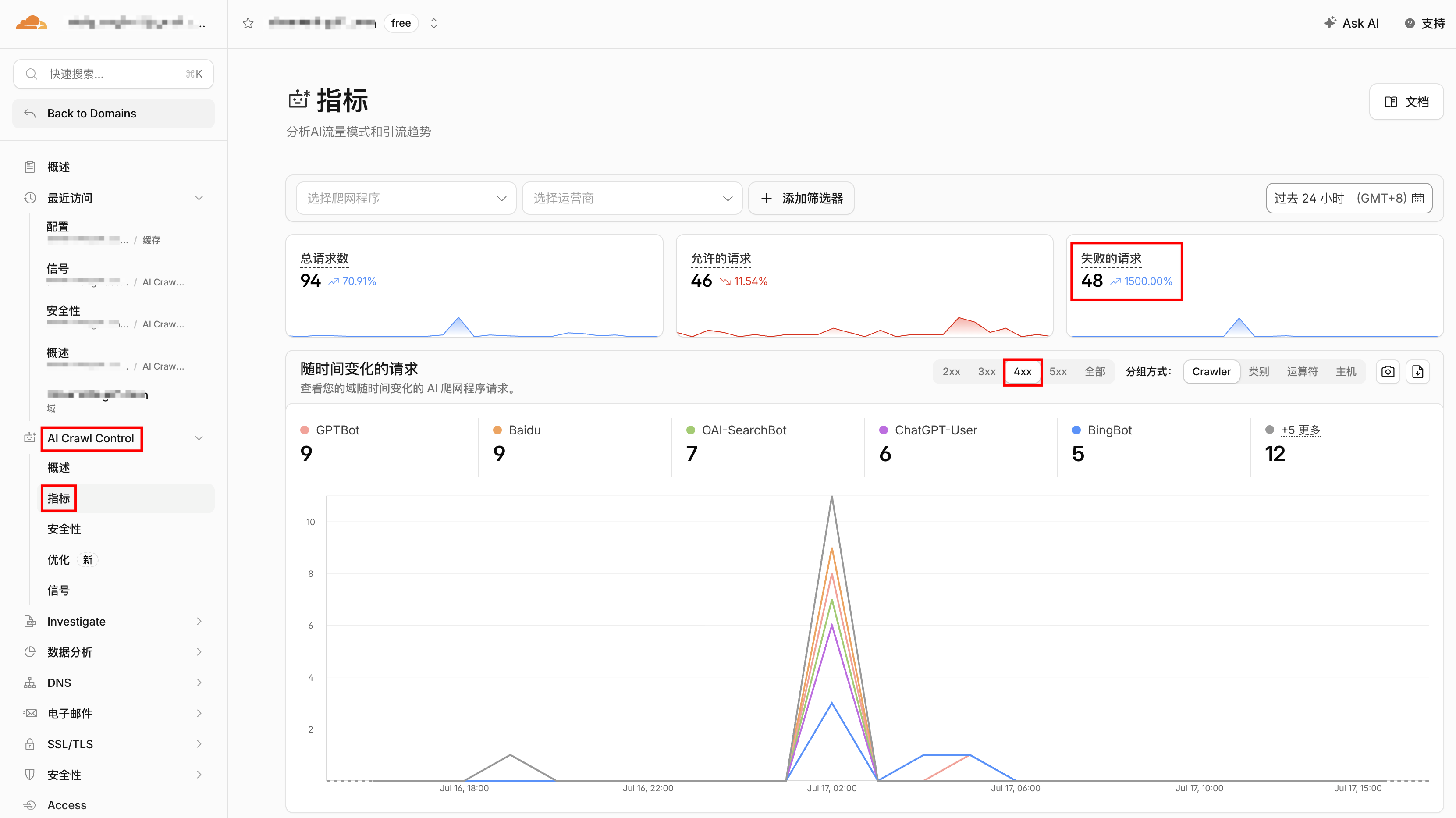Viewport: 1456px width, 818px height.
Task: Show +5 更多 crawlers
Action: [1300, 430]
